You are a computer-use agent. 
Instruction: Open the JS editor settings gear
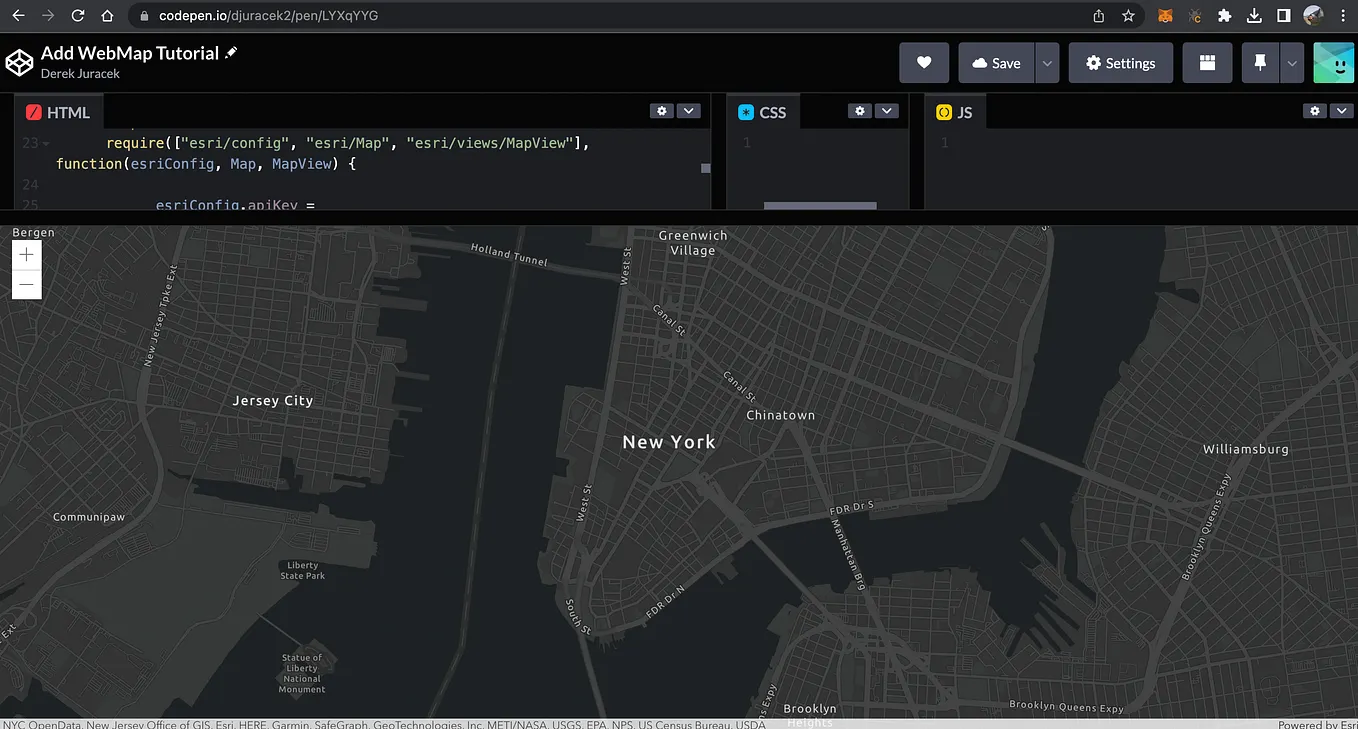[1314, 110]
